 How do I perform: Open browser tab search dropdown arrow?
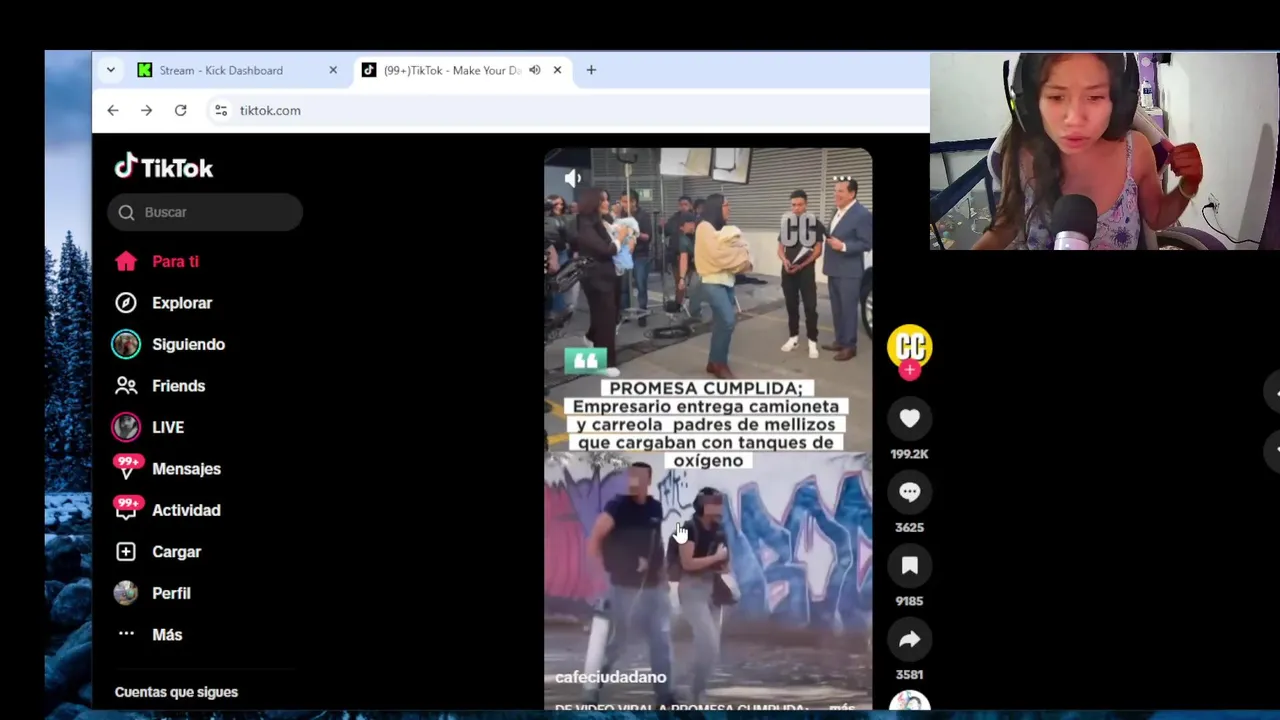pyautogui.click(x=111, y=70)
